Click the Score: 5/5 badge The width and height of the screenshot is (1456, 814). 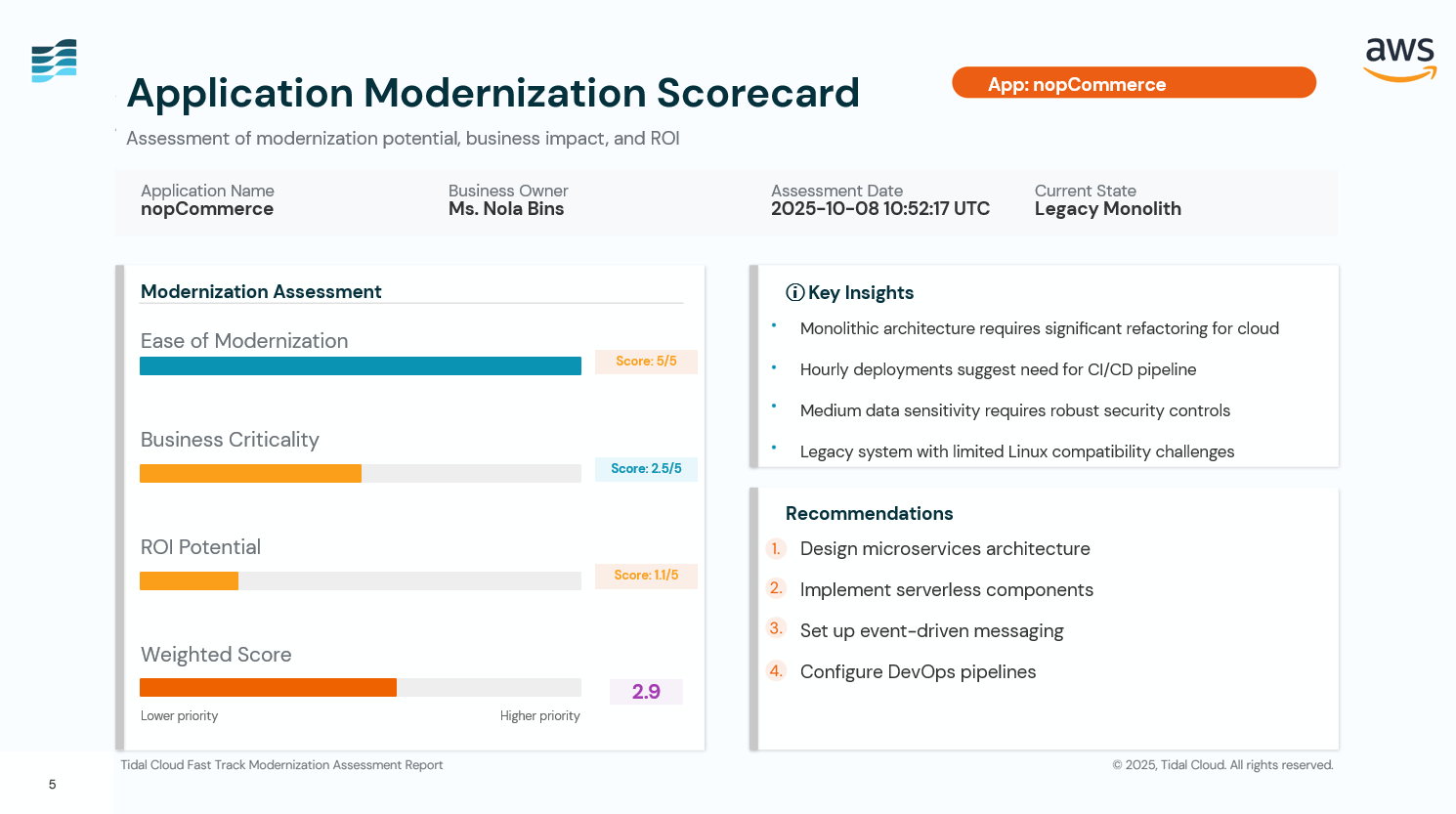click(x=646, y=362)
